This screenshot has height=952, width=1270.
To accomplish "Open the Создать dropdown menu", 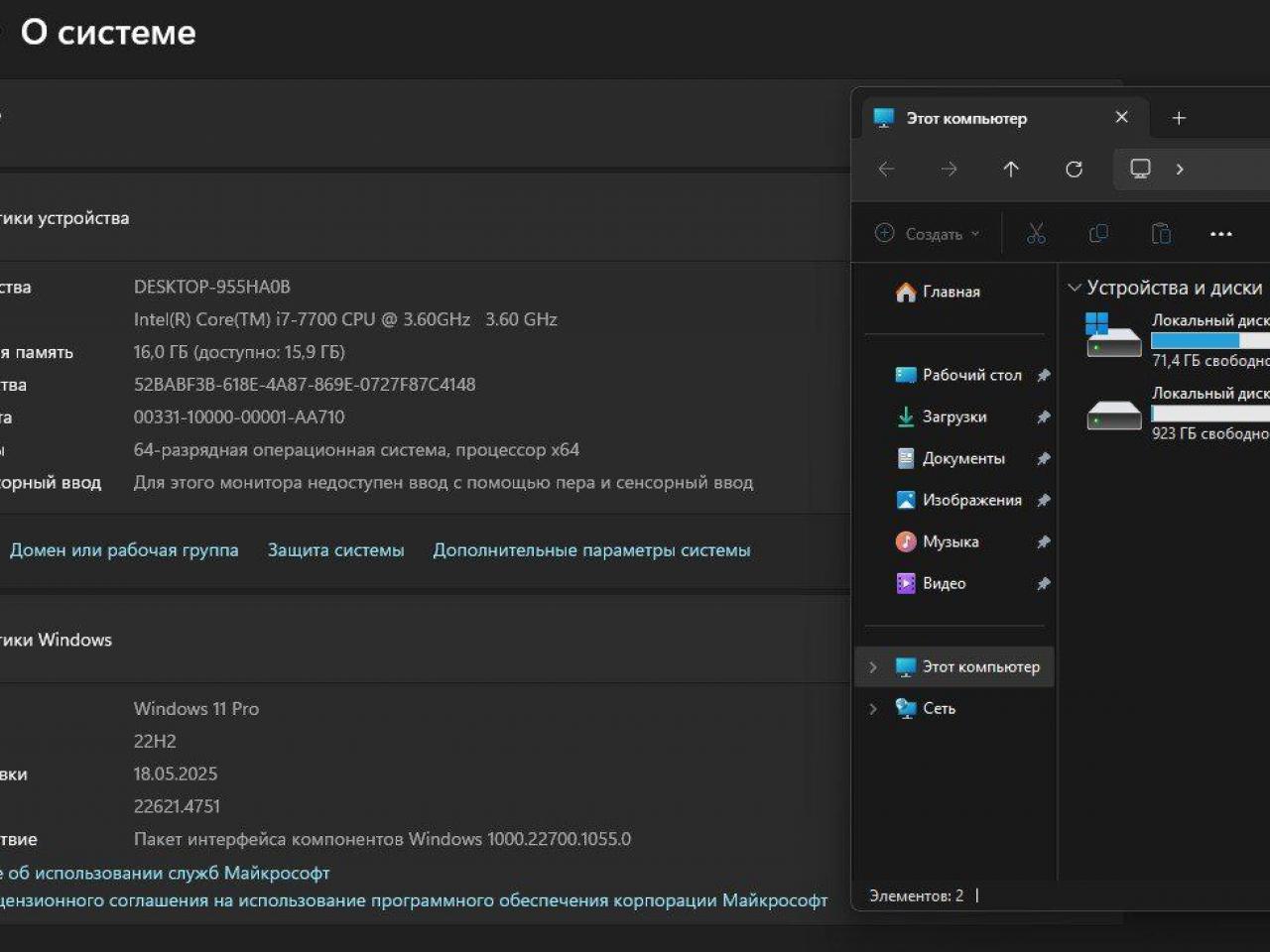I will 928,234.
